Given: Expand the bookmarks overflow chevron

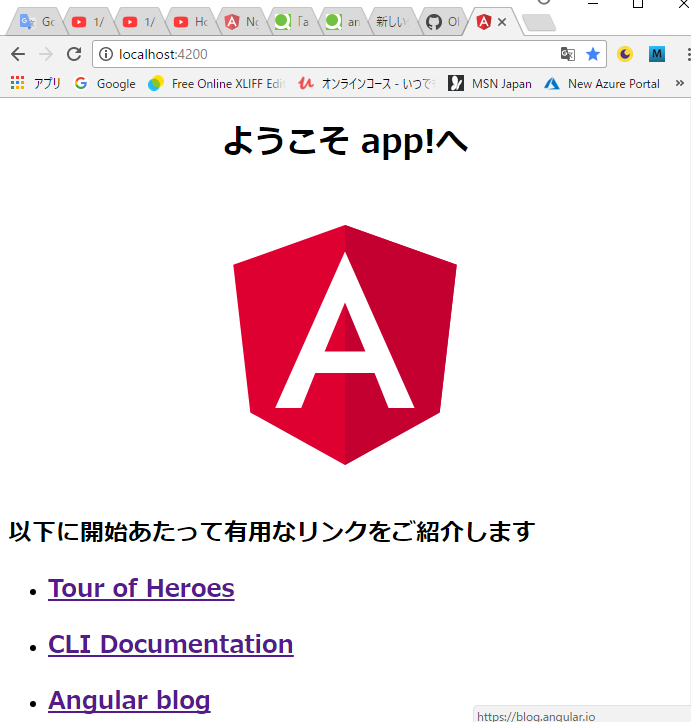Looking at the screenshot, I should click(679, 83).
